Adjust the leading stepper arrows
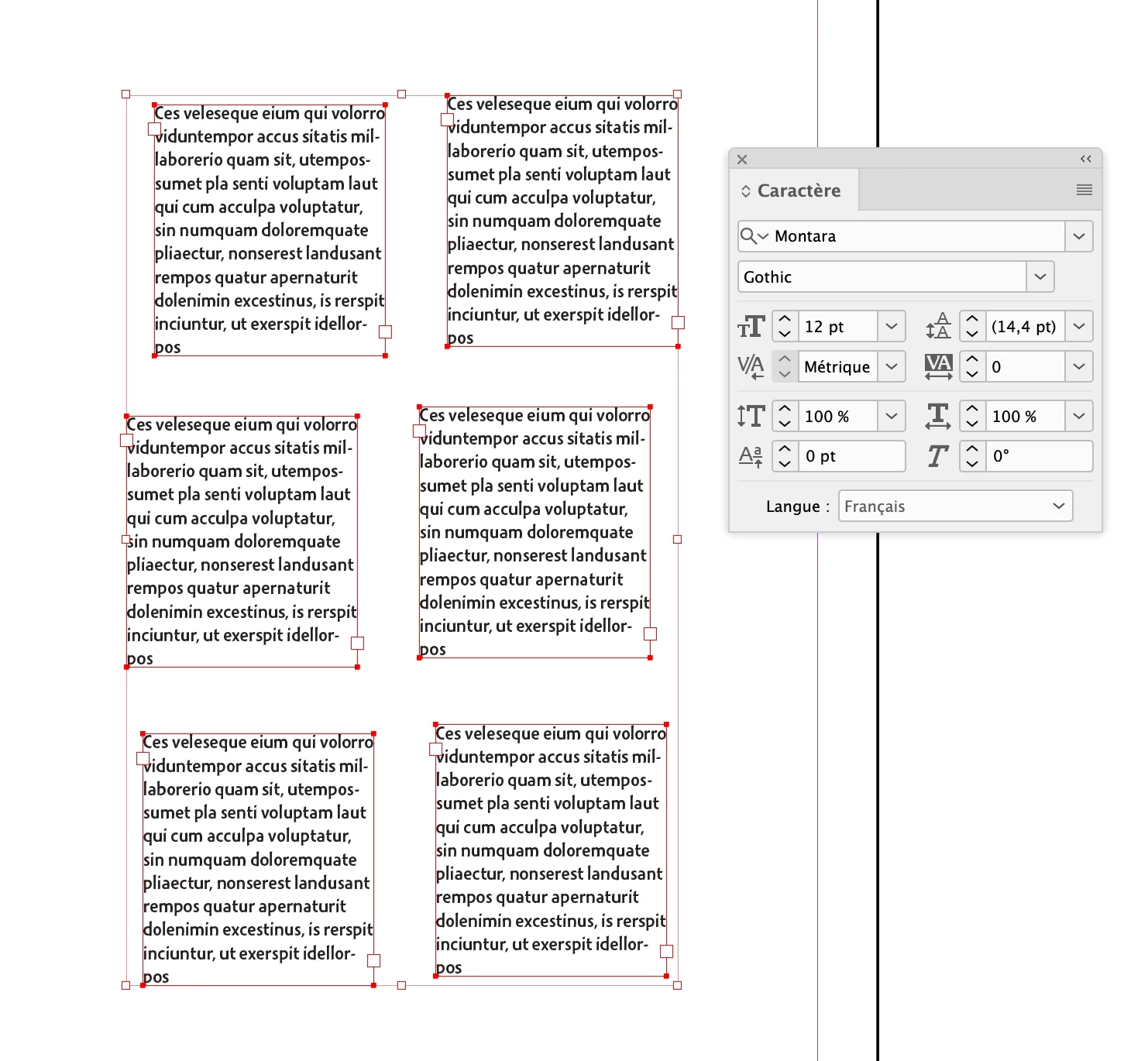 (972, 327)
